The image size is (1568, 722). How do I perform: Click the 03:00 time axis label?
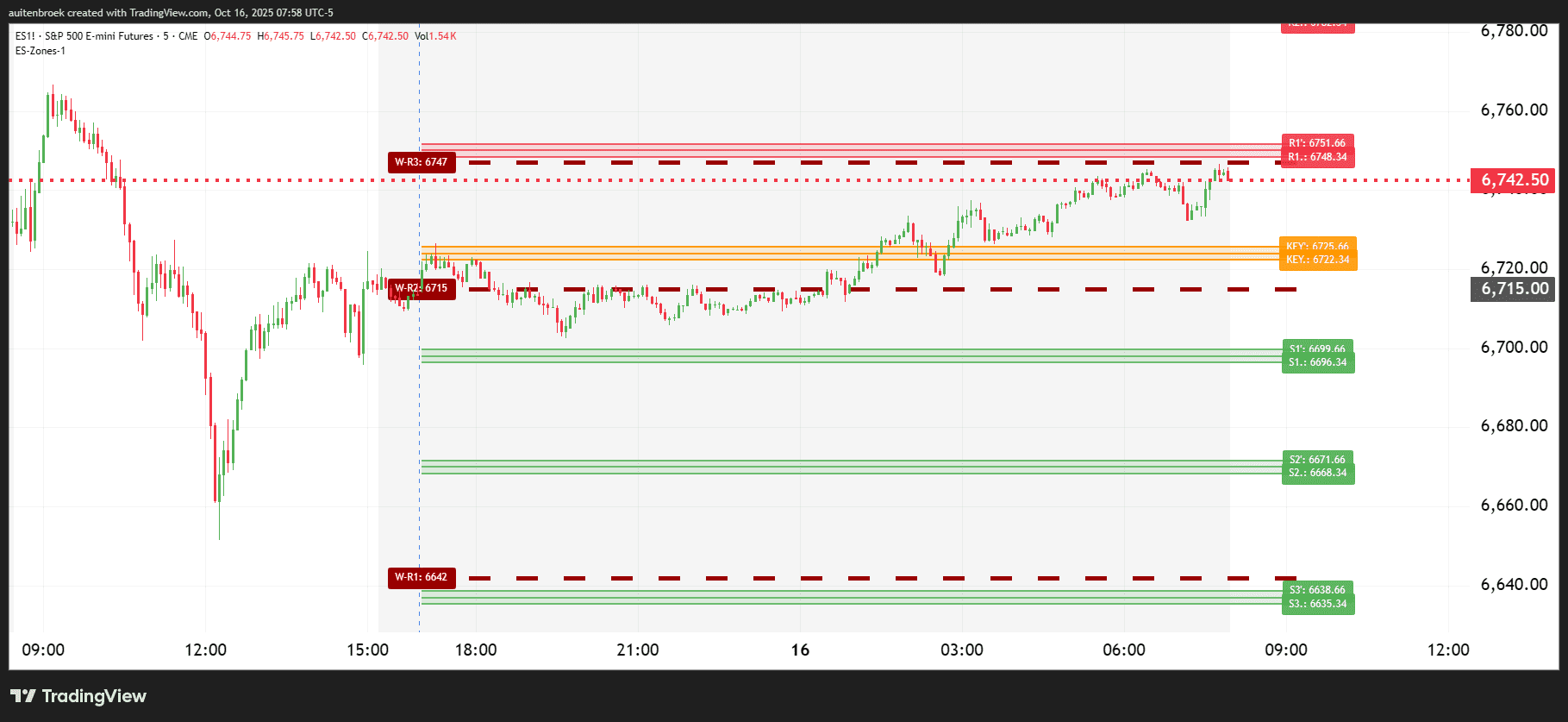click(x=962, y=650)
